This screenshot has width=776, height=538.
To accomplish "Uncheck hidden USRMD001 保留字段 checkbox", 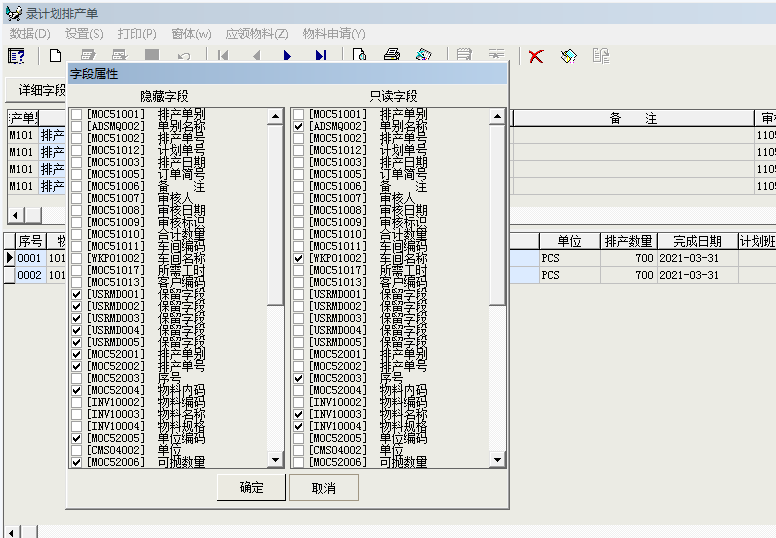I will pyautogui.click(x=77, y=294).
